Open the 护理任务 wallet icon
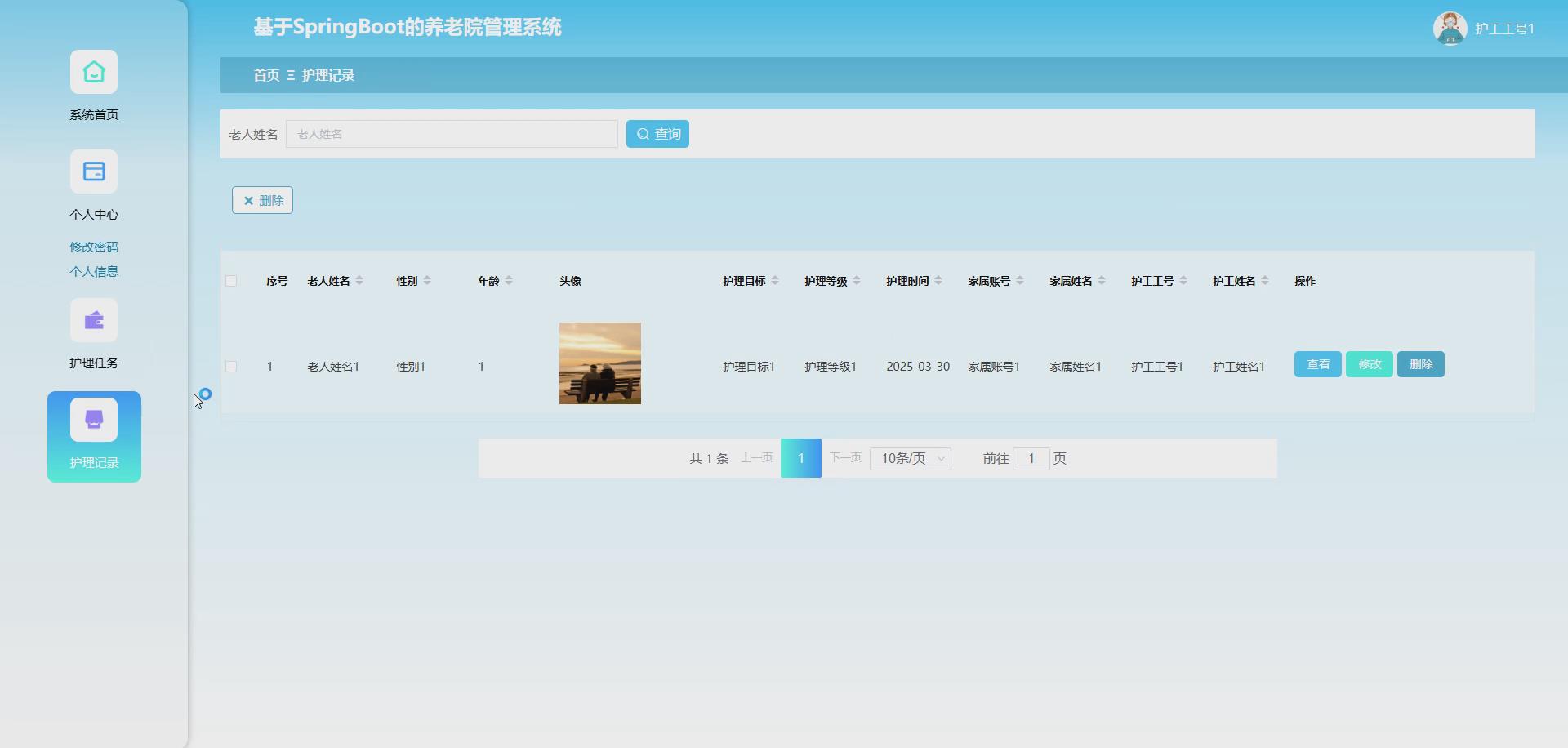 point(94,320)
